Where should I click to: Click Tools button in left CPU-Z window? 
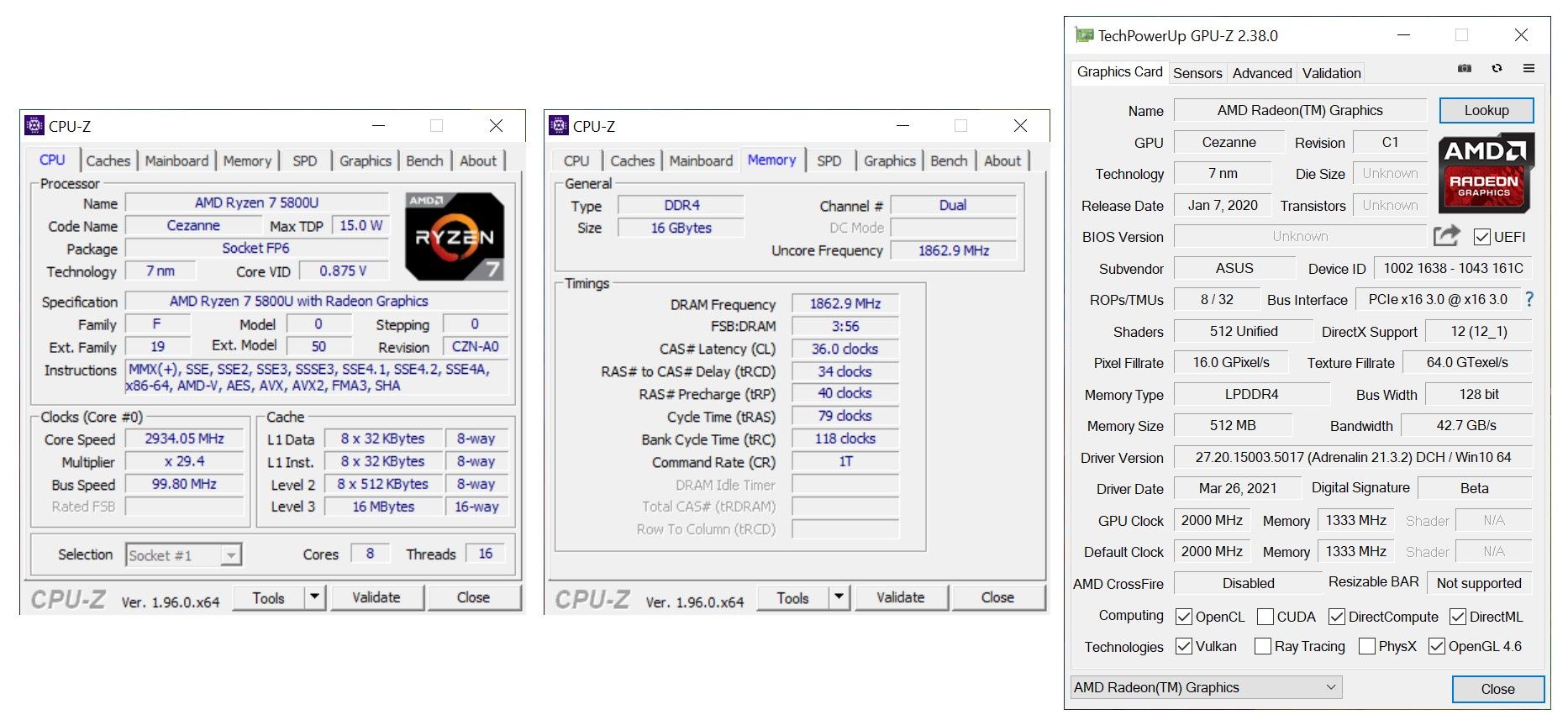coord(268,597)
